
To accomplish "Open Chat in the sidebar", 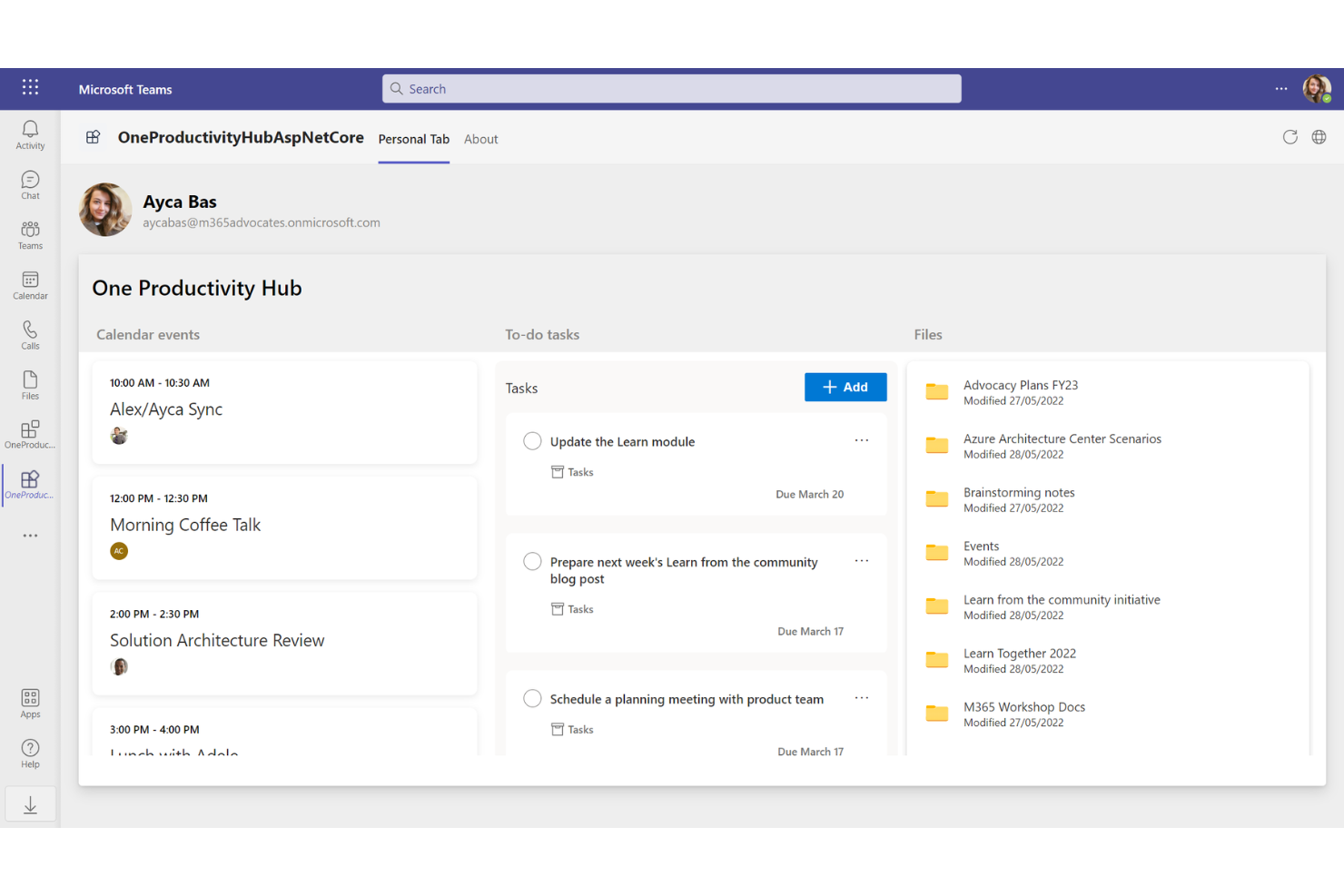I will (30, 184).
